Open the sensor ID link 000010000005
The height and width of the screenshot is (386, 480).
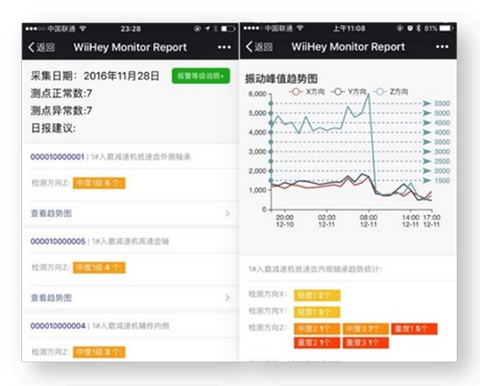coord(58,241)
